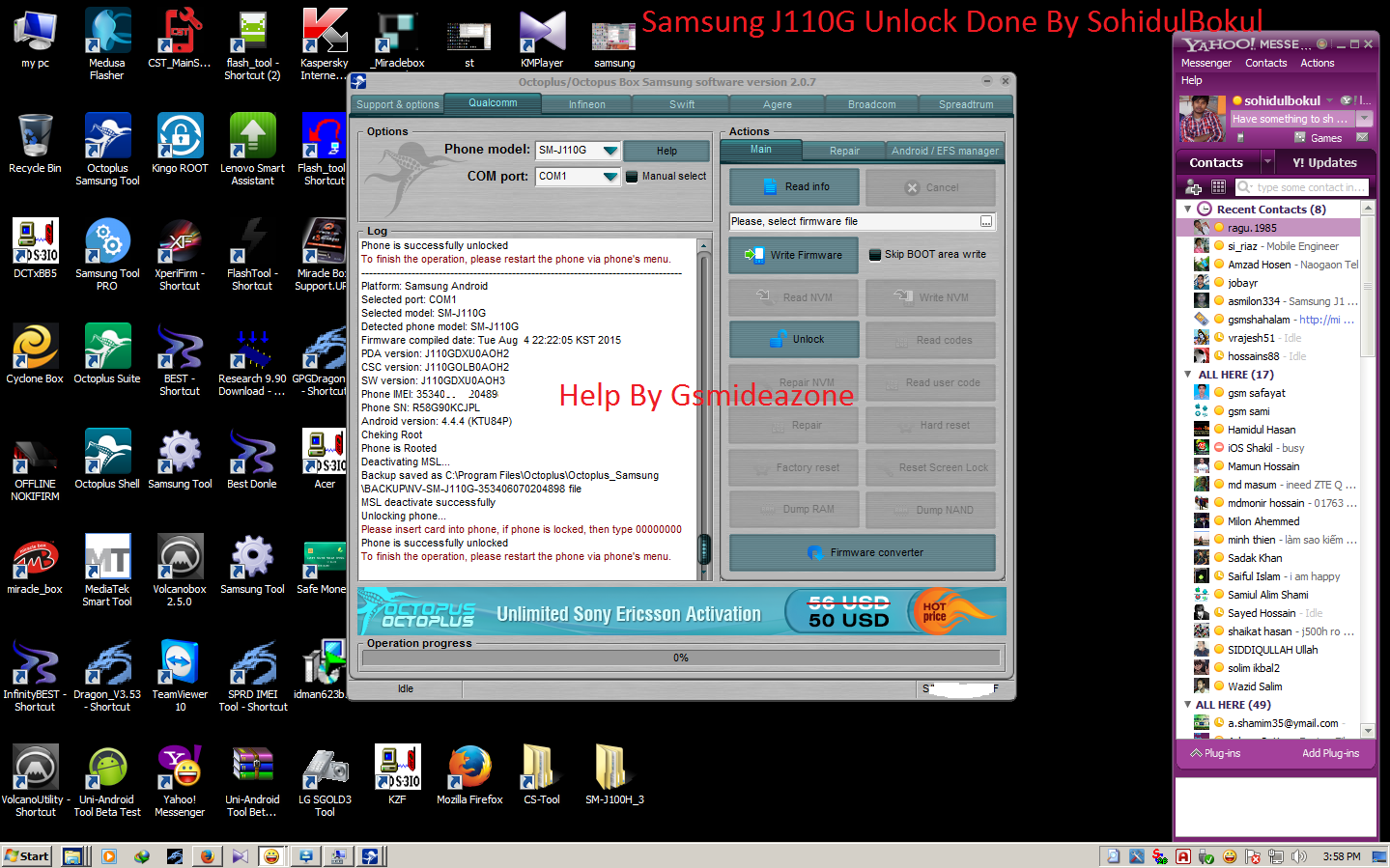The image size is (1390, 868).
Task: Switch to Support & options tab
Action: (398, 104)
